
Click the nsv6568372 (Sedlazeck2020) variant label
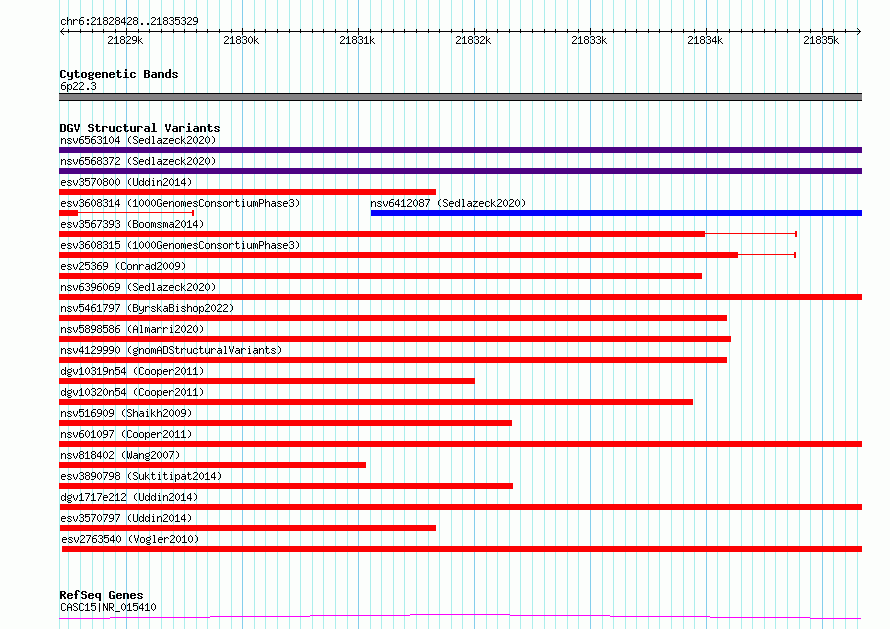click(138, 161)
